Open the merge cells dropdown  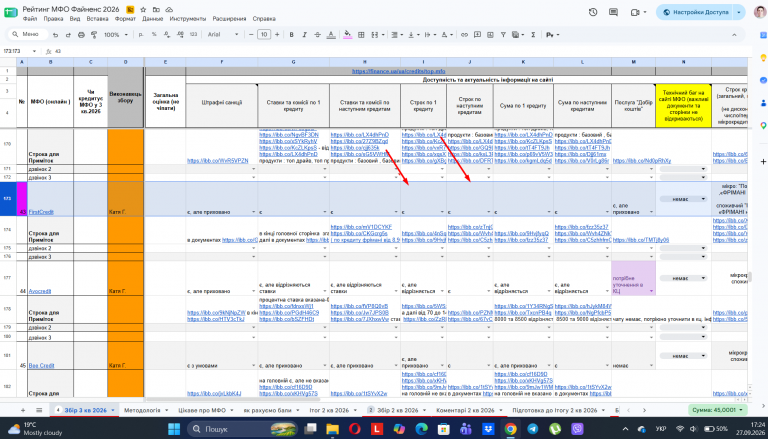click(x=377, y=35)
